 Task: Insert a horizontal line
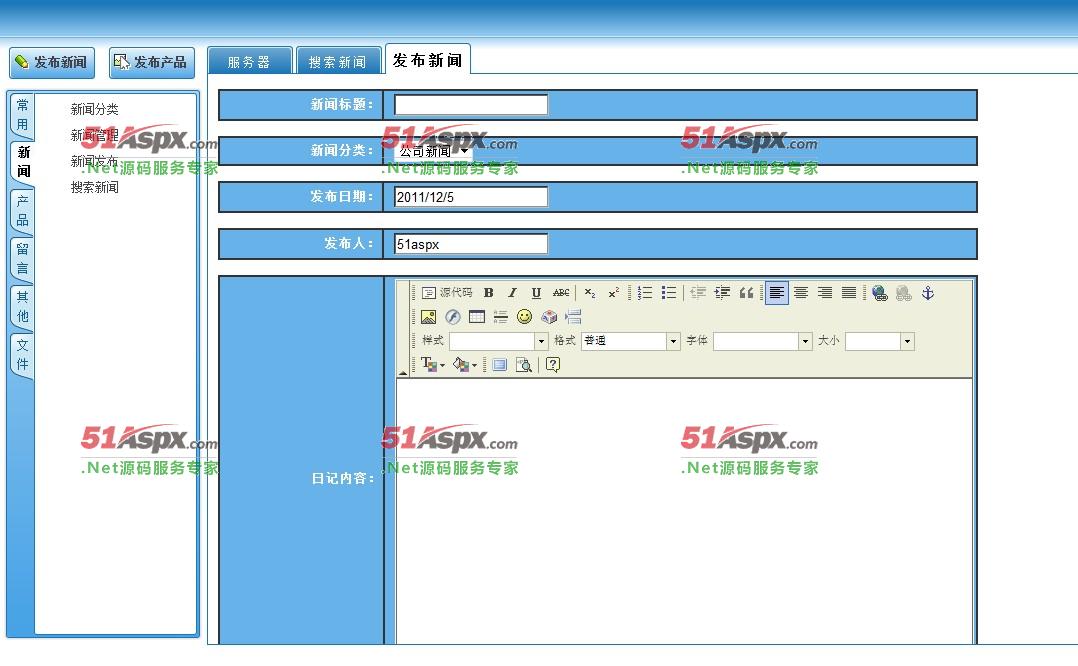pos(500,317)
